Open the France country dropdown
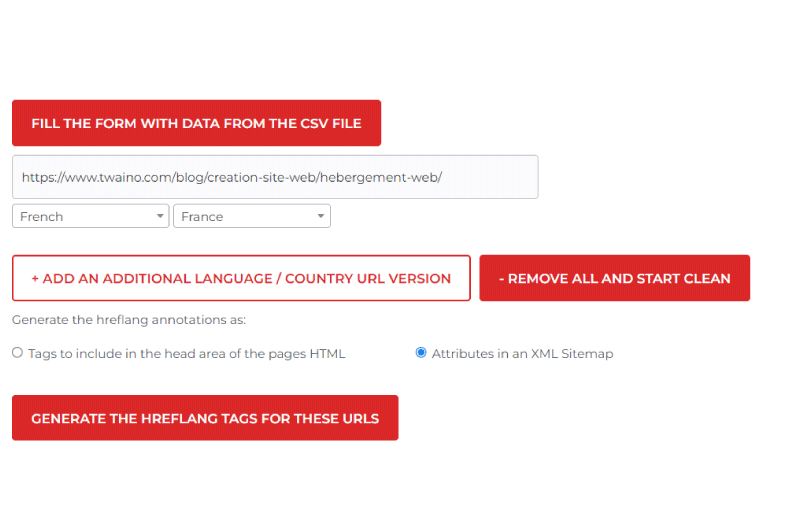The height and width of the screenshot is (530, 800). (252, 216)
